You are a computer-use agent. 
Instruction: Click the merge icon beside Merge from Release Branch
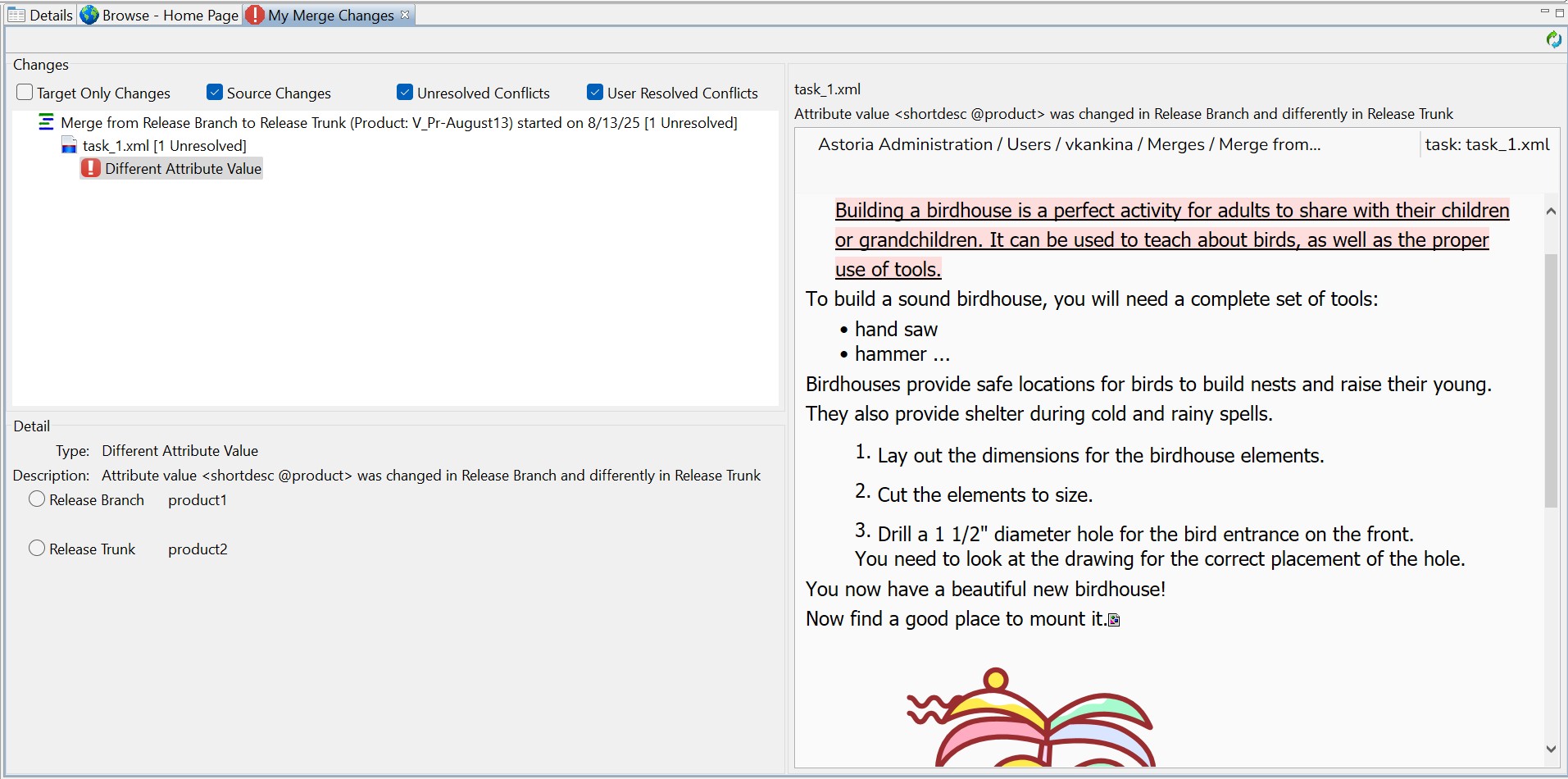click(x=47, y=123)
